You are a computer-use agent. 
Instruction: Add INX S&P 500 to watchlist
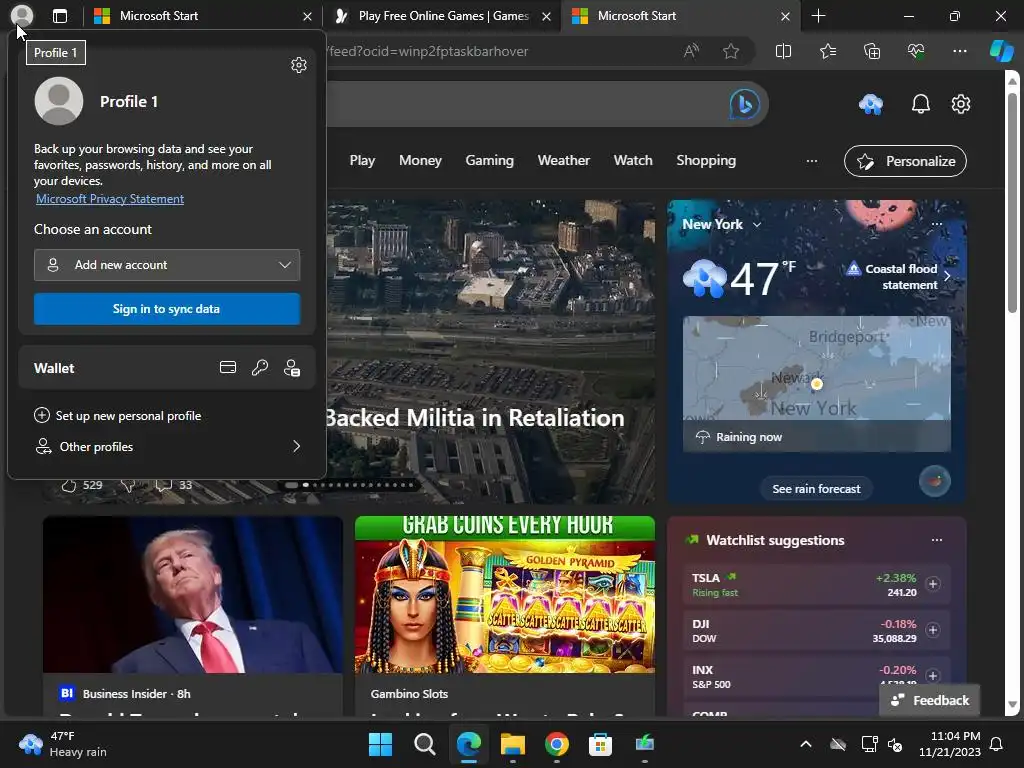point(933,676)
